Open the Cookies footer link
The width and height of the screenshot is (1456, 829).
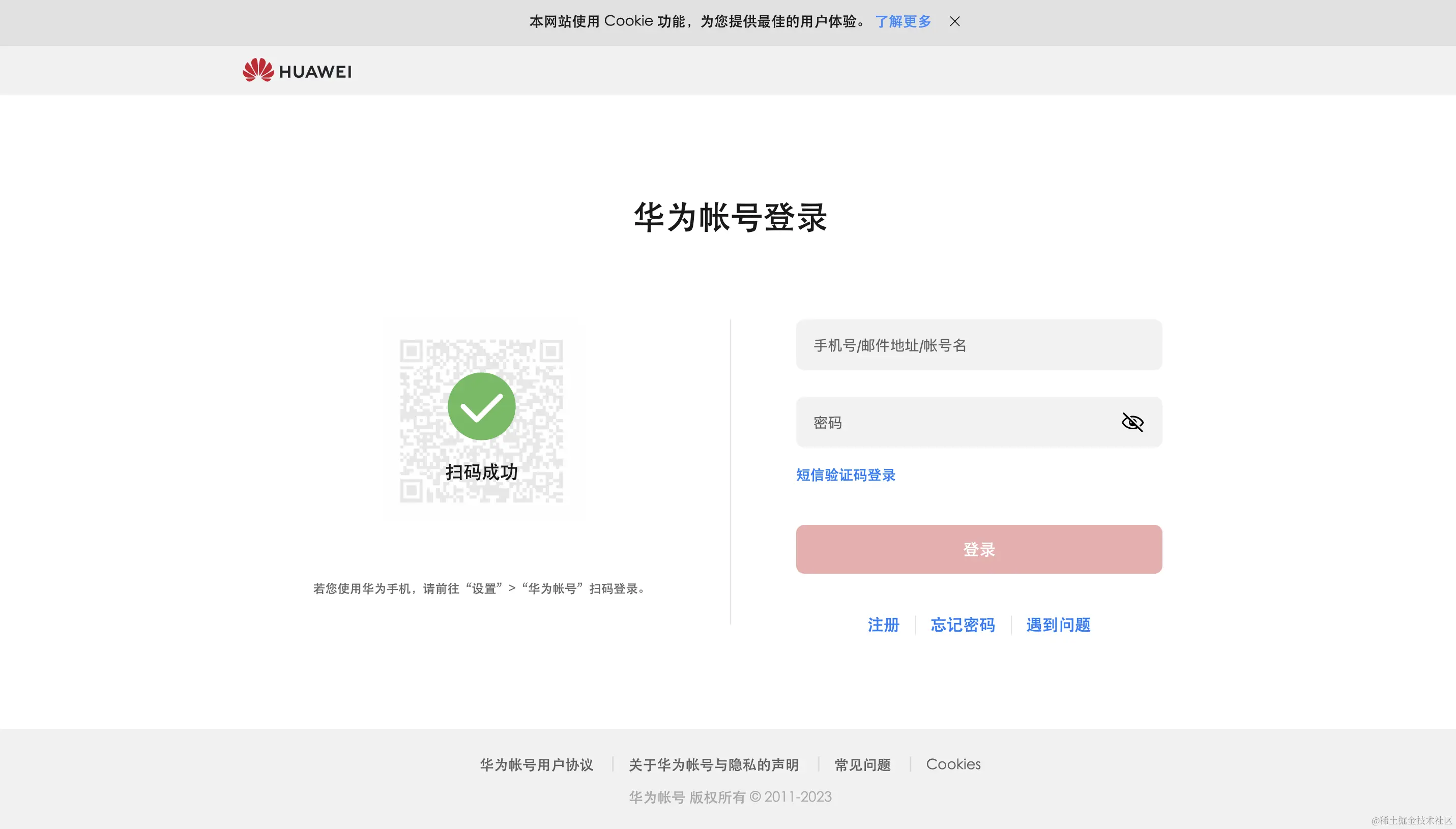(953, 764)
